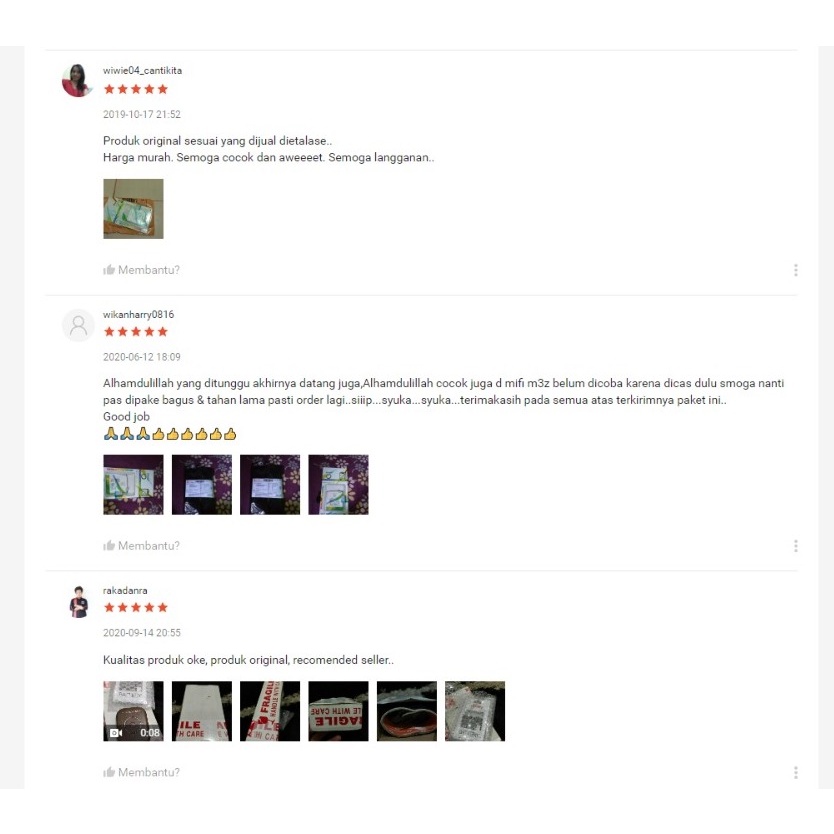Open wiwie04_cantikita's profile avatar
Image resolution: width=834 pixels, height=834 pixels.
tap(78, 80)
